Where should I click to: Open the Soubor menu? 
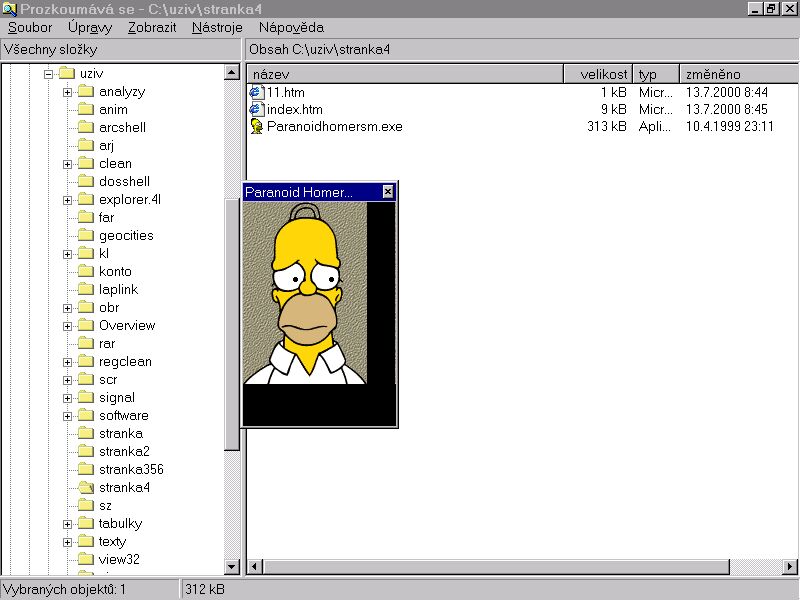coord(30,28)
